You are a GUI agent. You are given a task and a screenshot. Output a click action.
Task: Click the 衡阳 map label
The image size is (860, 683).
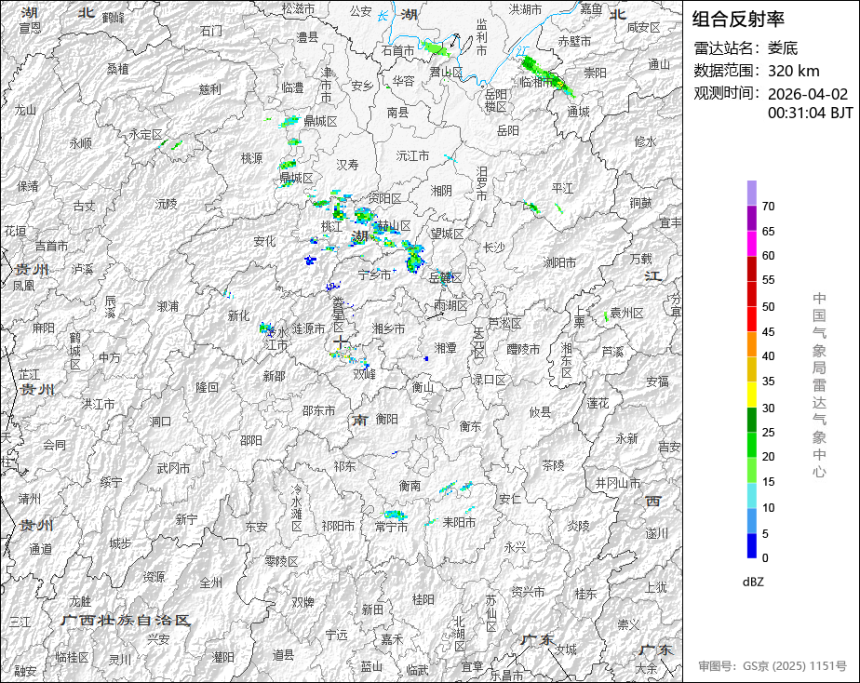pyautogui.click(x=387, y=419)
